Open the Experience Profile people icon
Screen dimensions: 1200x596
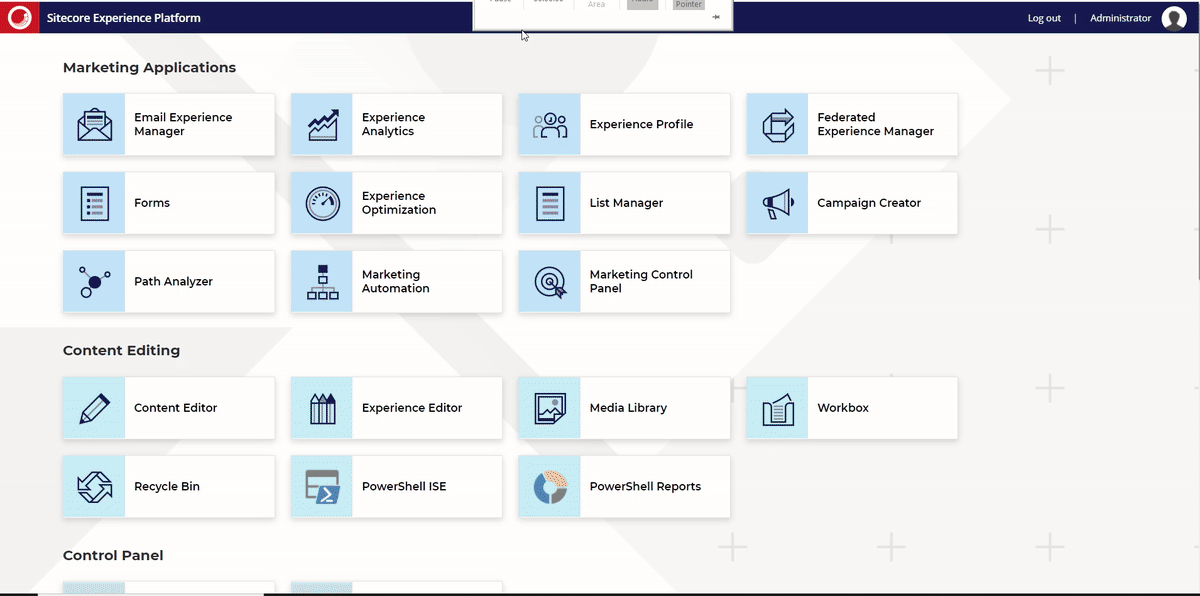tap(549, 125)
